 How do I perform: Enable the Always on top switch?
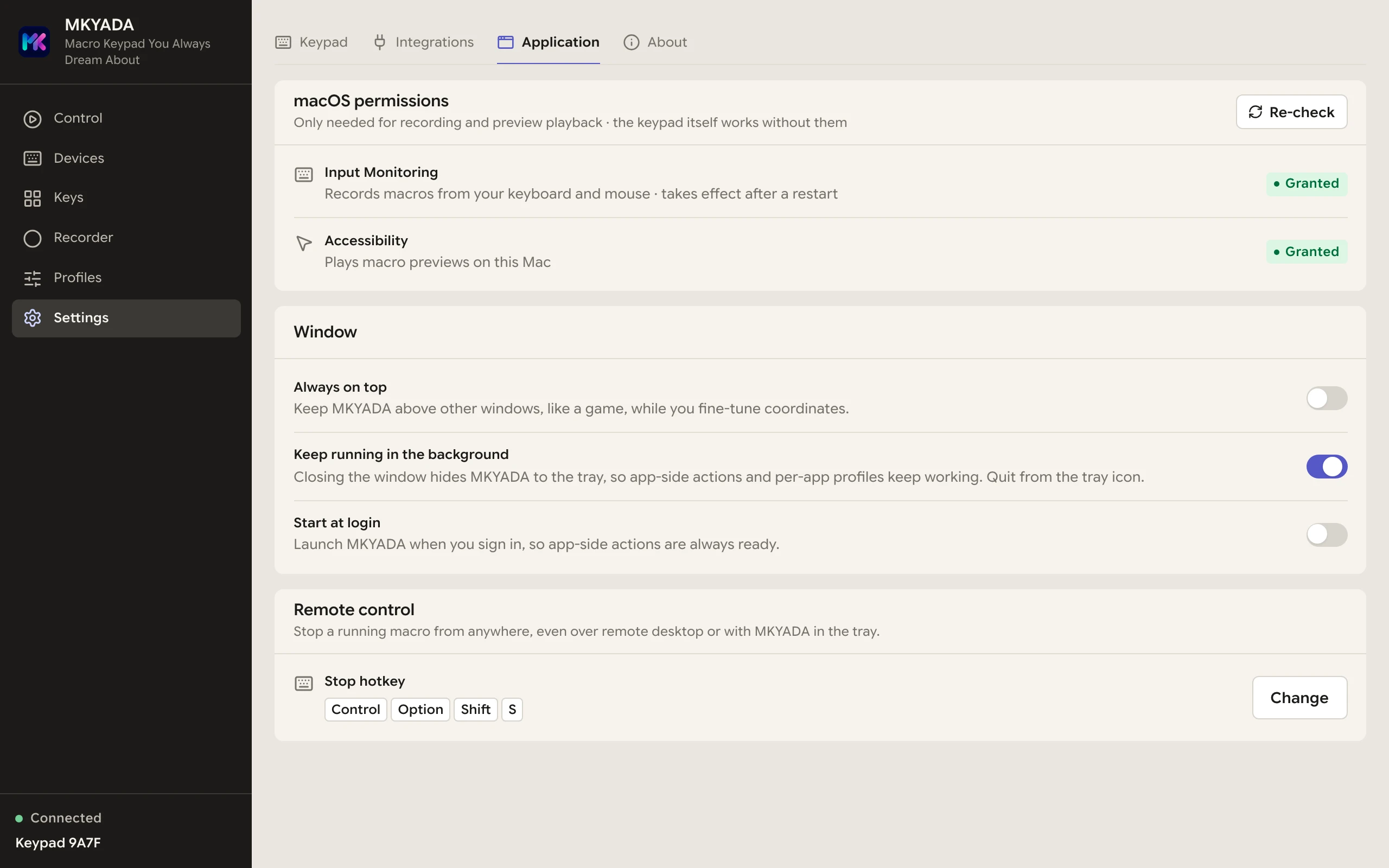[1327, 398]
